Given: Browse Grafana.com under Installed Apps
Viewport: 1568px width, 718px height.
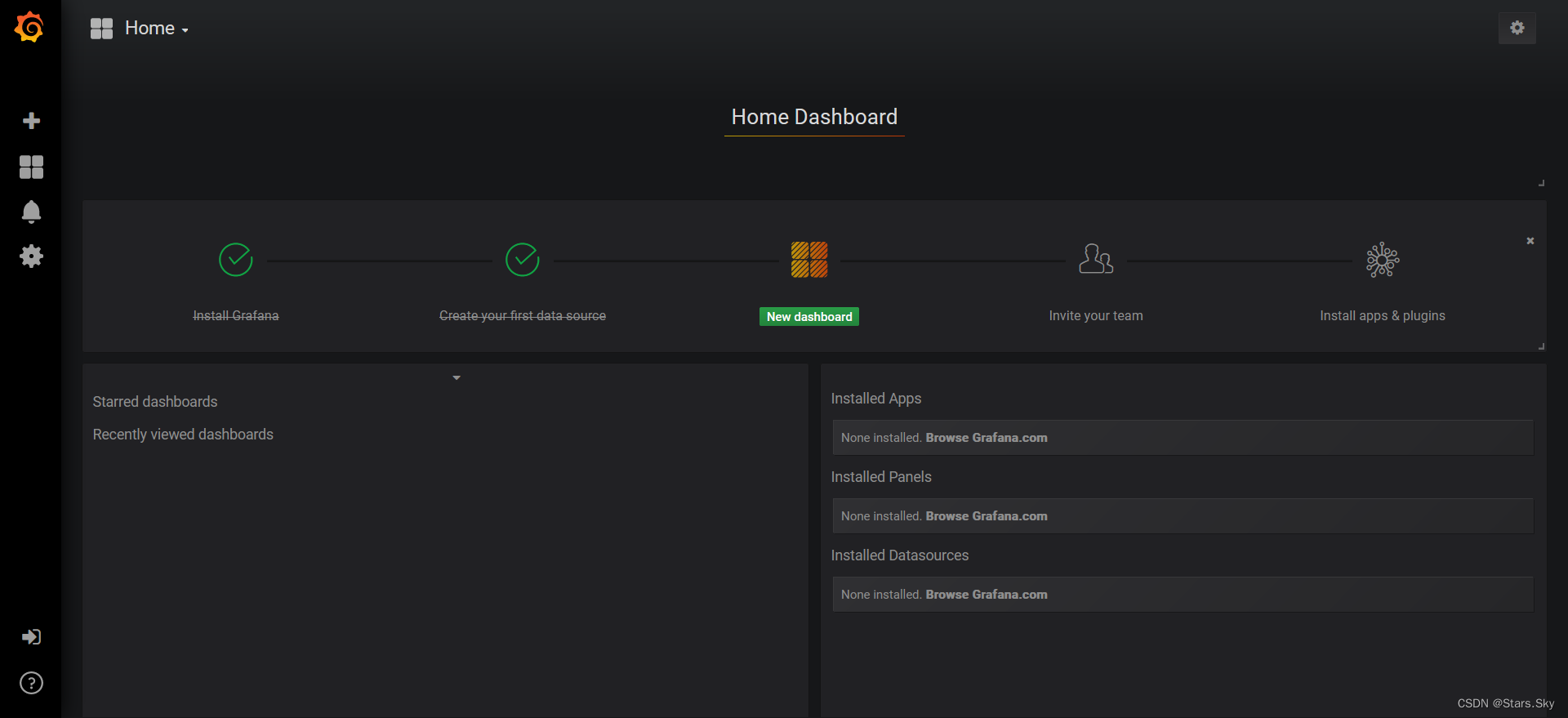Looking at the screenshot, I should click(x=987, y=438).
